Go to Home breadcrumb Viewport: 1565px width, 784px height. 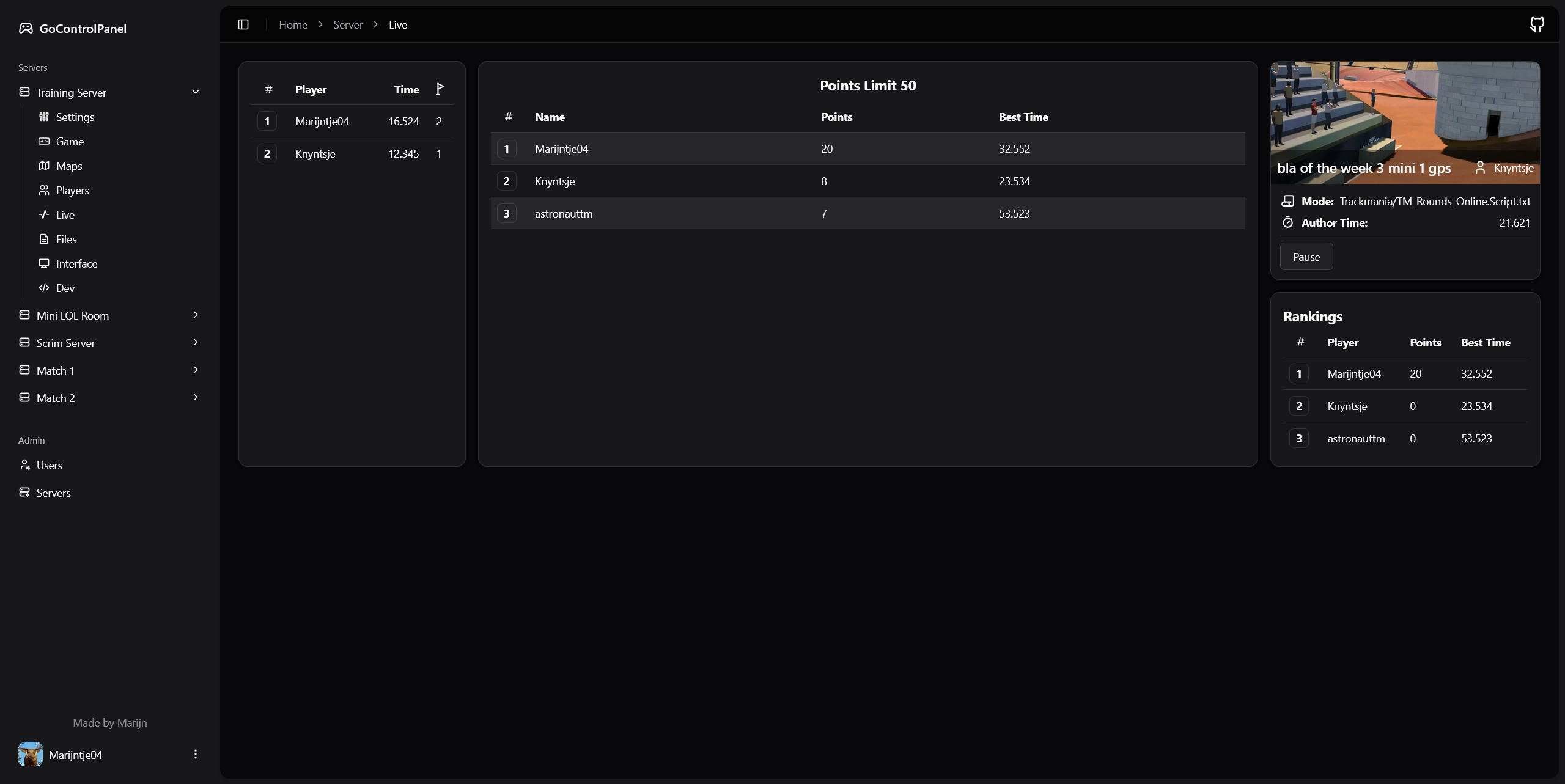coord(293,24)
